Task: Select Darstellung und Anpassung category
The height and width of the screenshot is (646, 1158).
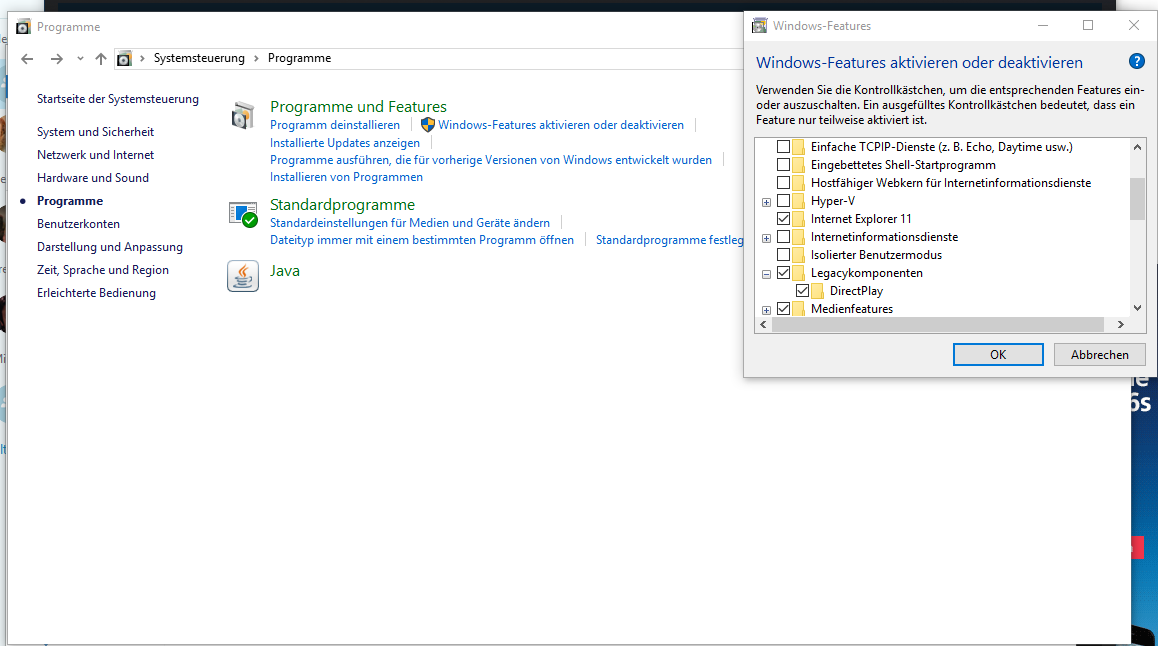Action: coord(110,247)
